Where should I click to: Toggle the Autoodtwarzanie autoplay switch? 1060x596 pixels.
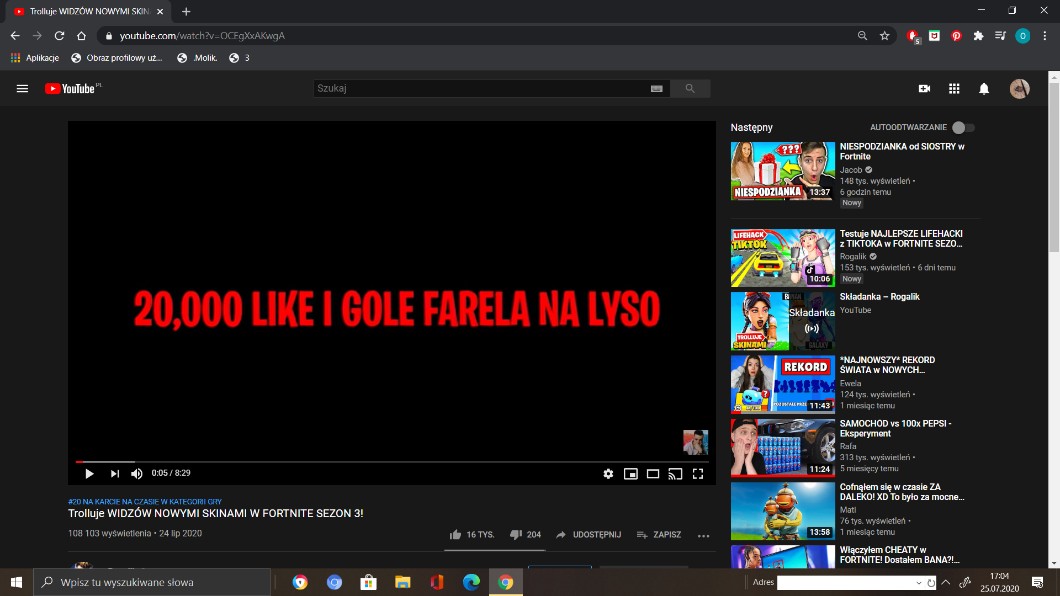click(x=962, y=128)
